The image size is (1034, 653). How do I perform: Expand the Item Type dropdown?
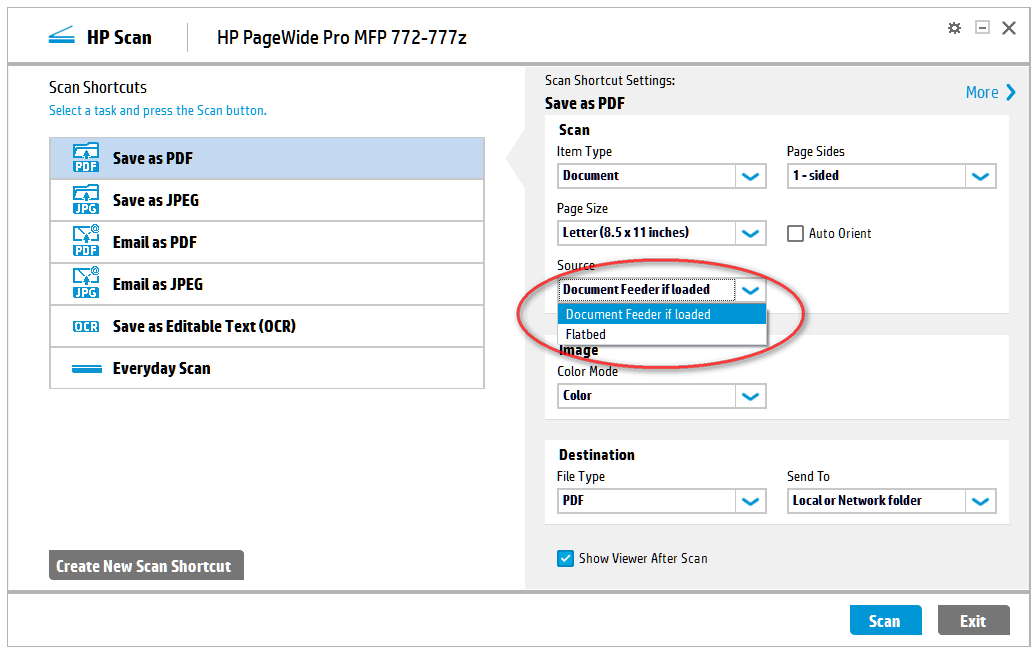(750, 176)
